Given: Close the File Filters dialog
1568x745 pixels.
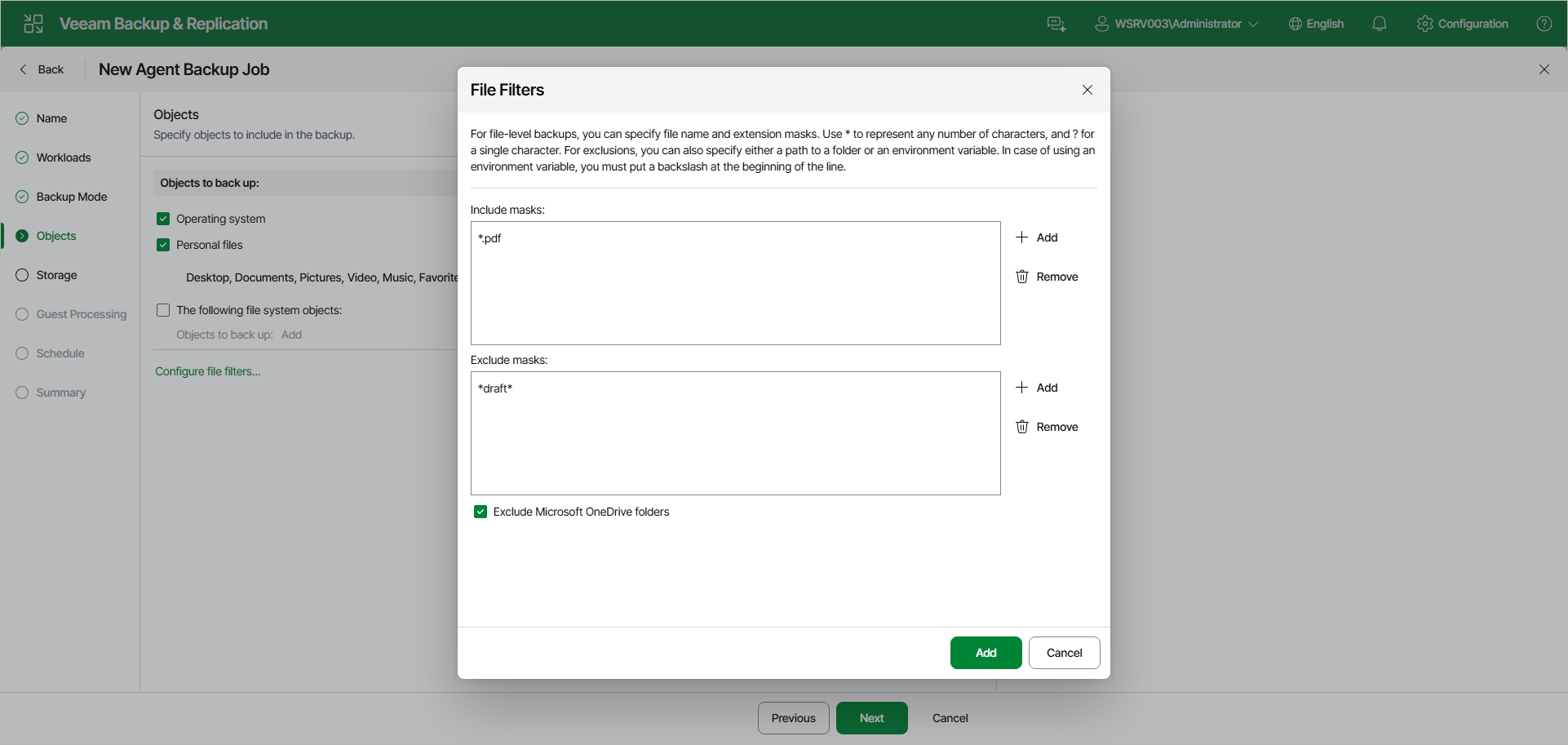Looking at the screenshot, I should point(1087,90).
